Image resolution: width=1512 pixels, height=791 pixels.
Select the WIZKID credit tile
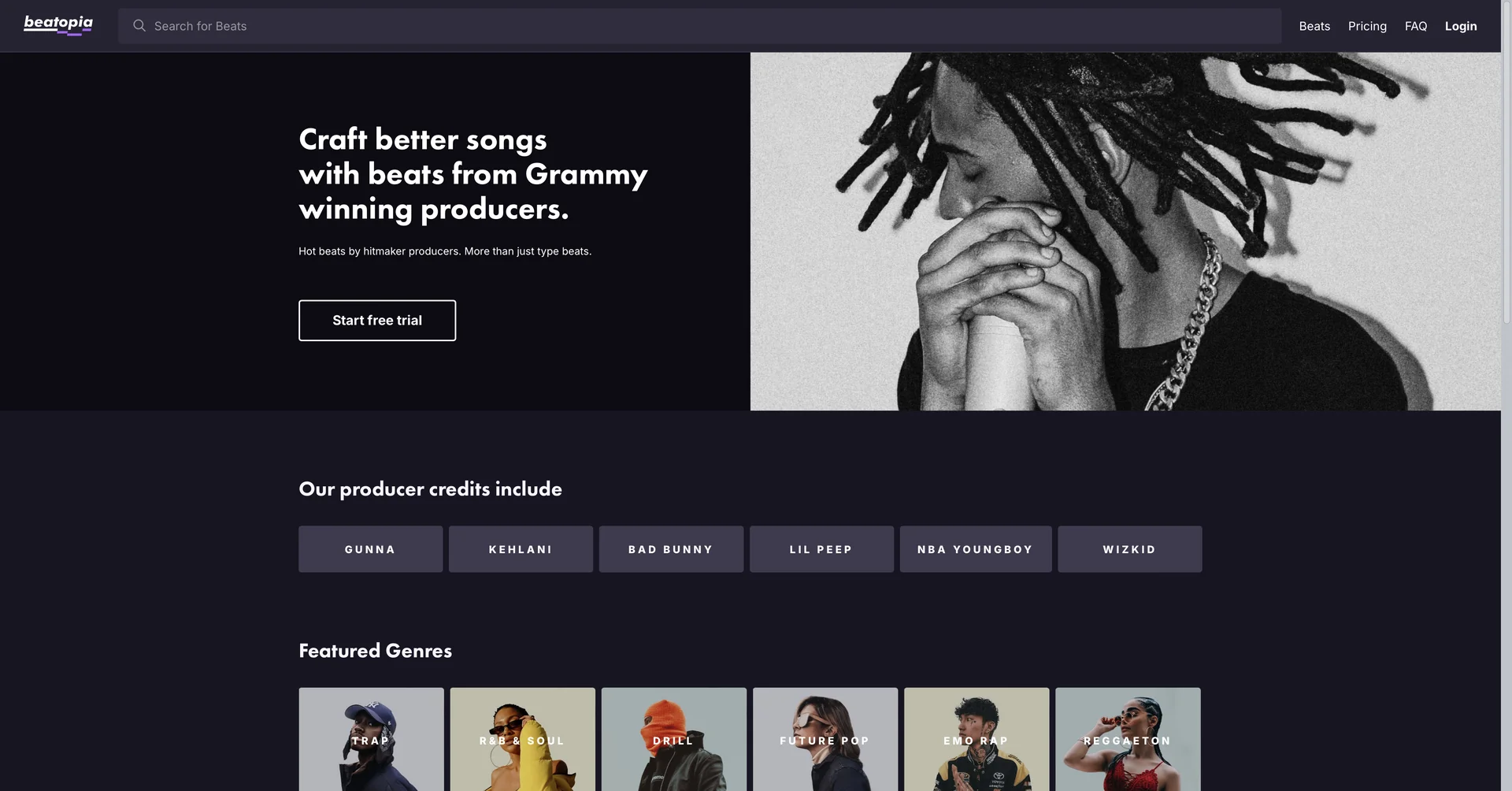pos(1130,549)
